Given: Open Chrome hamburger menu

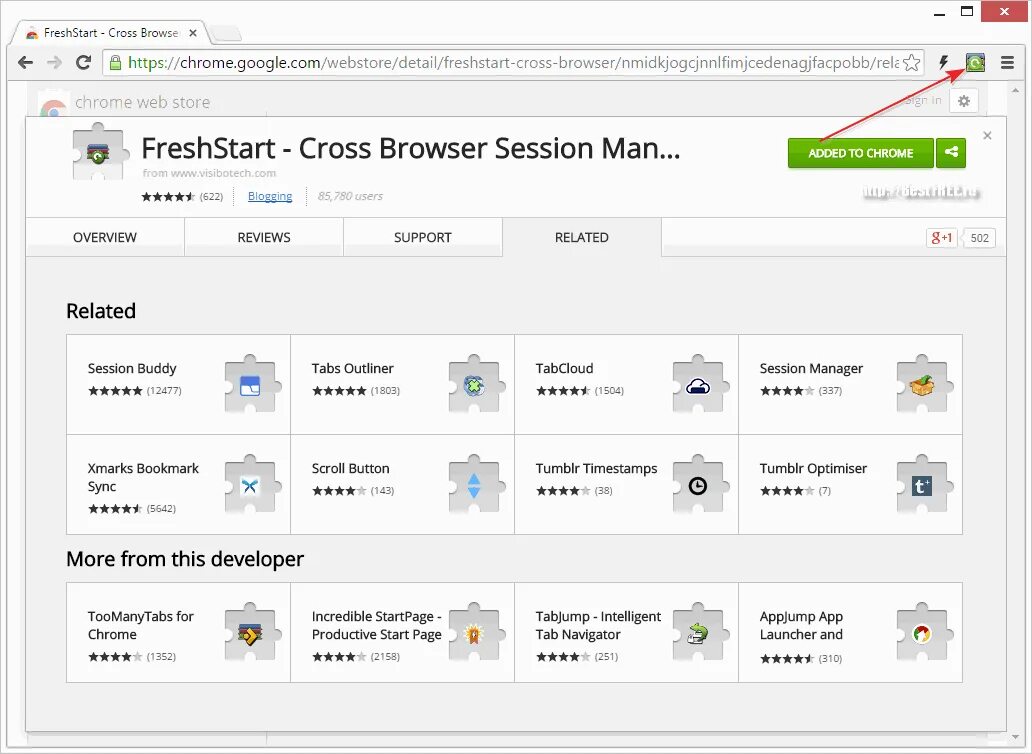Looking at the screenshot, I should click(x=1007, y=63).
